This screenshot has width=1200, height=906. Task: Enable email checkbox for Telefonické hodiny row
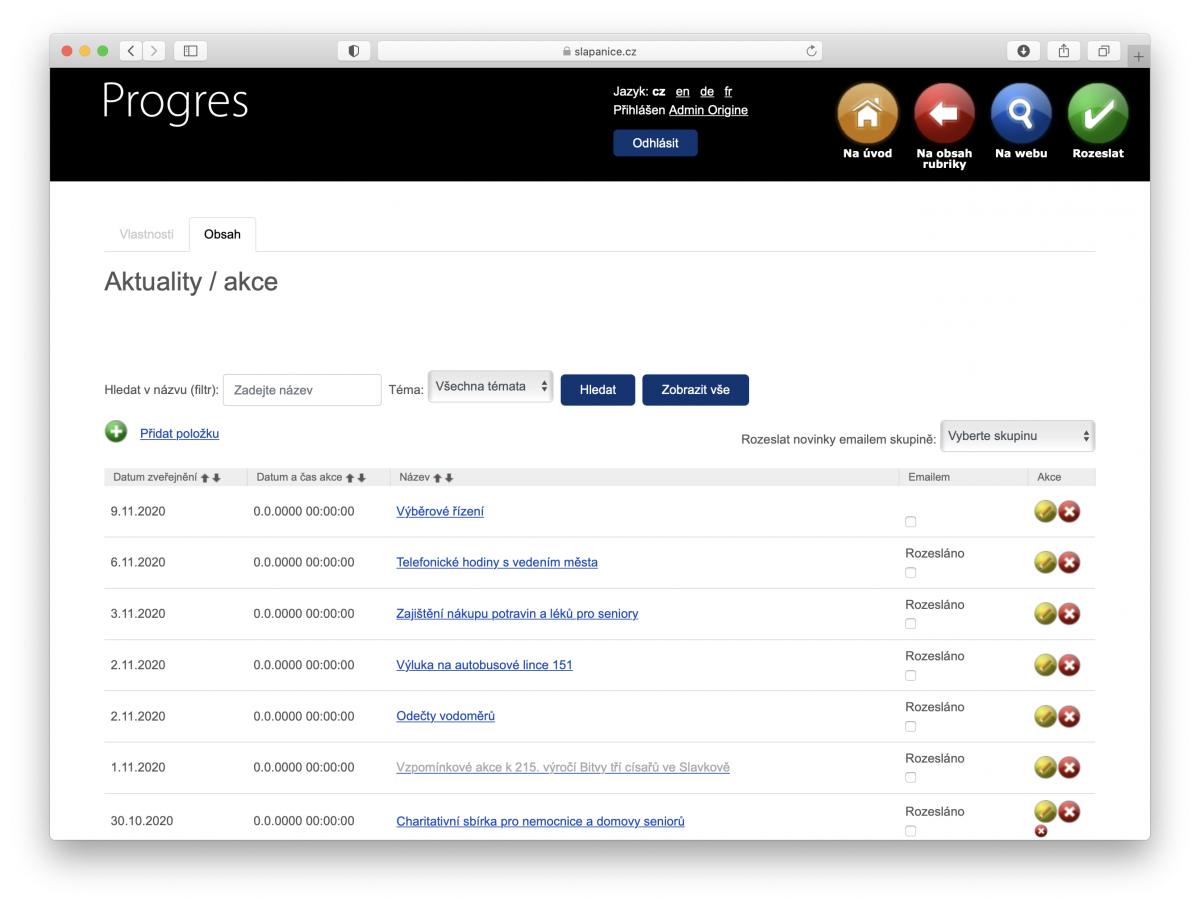(x=910, y=573)
